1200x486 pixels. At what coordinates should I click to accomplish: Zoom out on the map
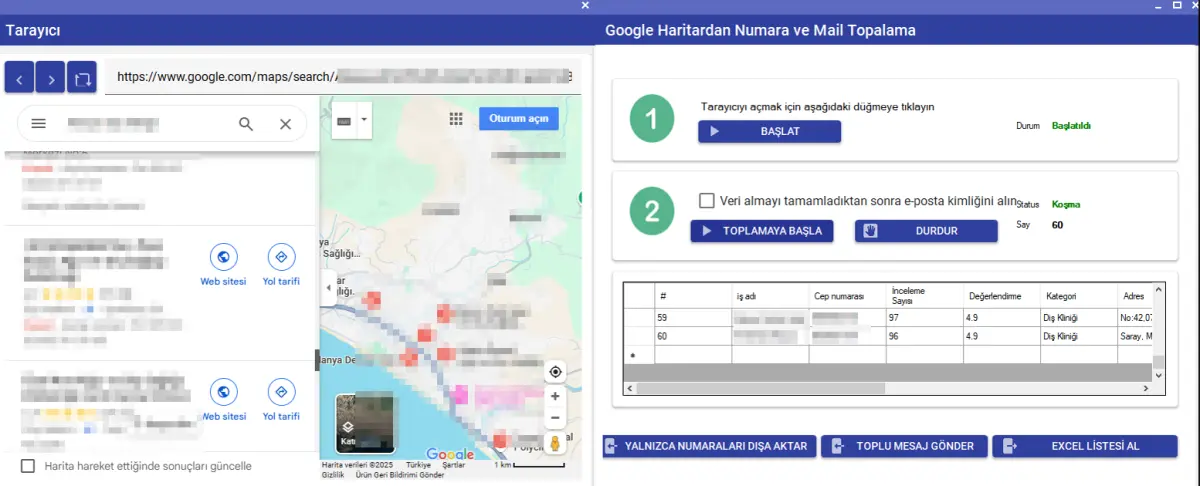point(555,417)
